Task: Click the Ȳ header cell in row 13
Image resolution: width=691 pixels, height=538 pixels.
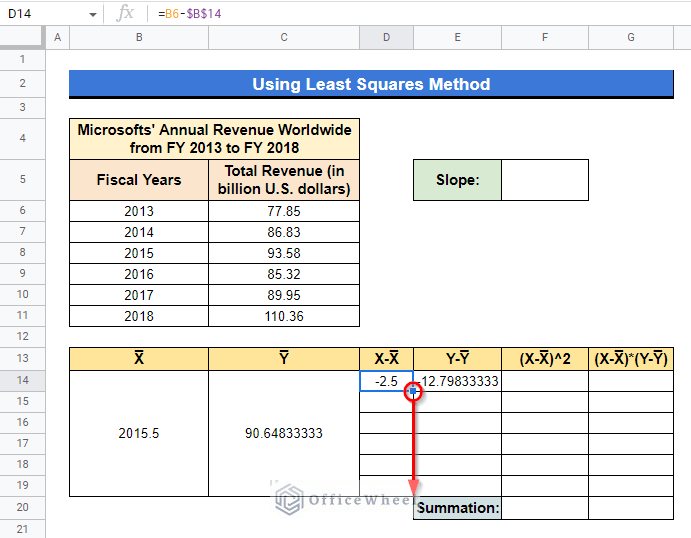Action: tap(284, 359)
